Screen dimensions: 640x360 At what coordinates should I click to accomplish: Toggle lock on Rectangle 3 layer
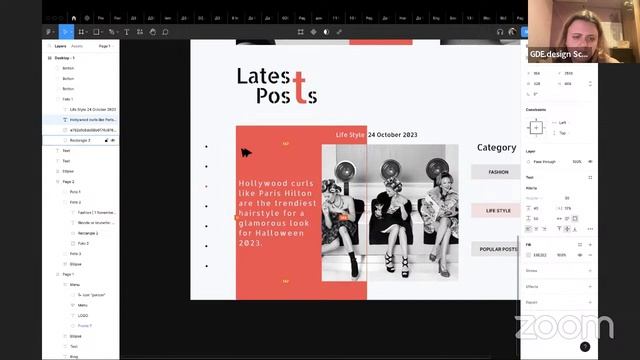click(x=107, y=140)
